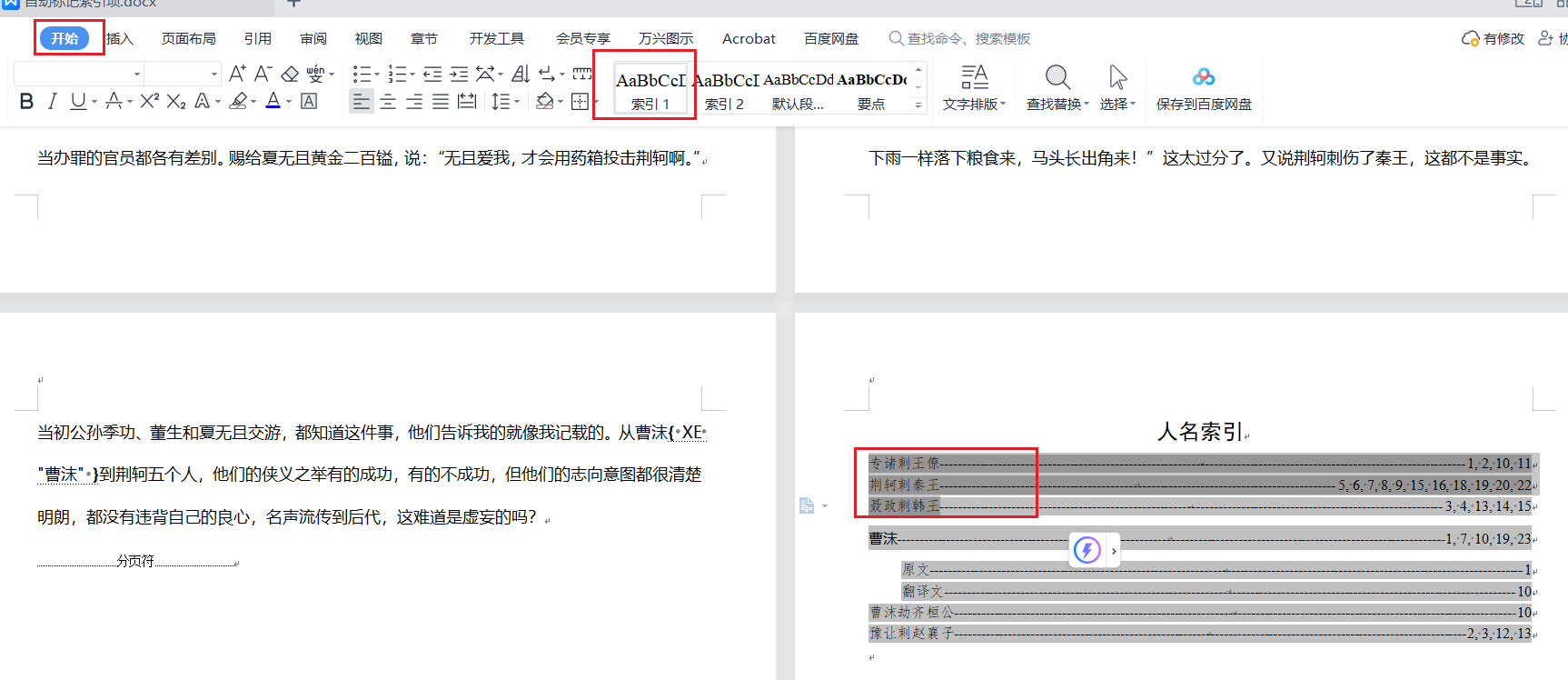Click the Bold formatting icon

(26, 101)
